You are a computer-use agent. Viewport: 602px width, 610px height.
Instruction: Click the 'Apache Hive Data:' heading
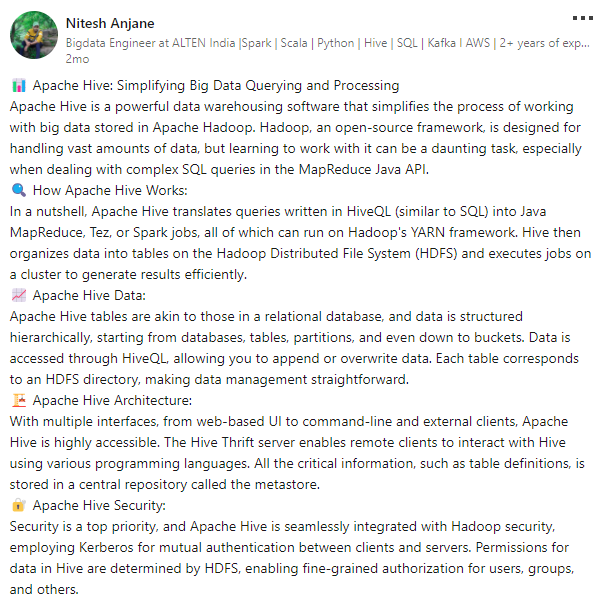[x=89, y=295]
